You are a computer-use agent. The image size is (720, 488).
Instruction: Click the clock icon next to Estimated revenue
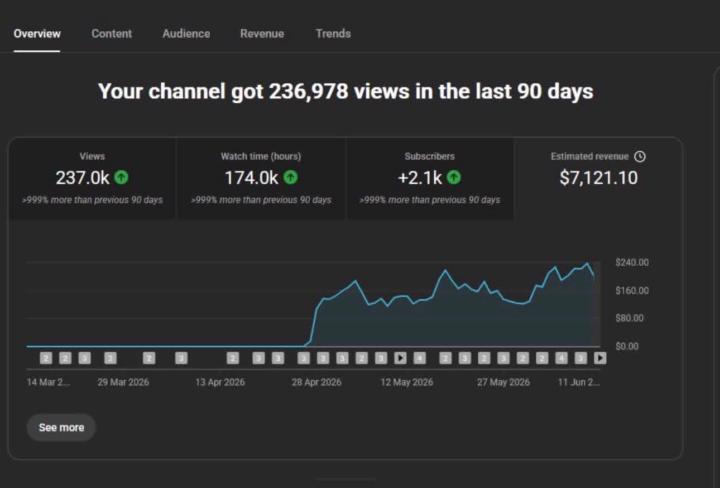point(640,157)
